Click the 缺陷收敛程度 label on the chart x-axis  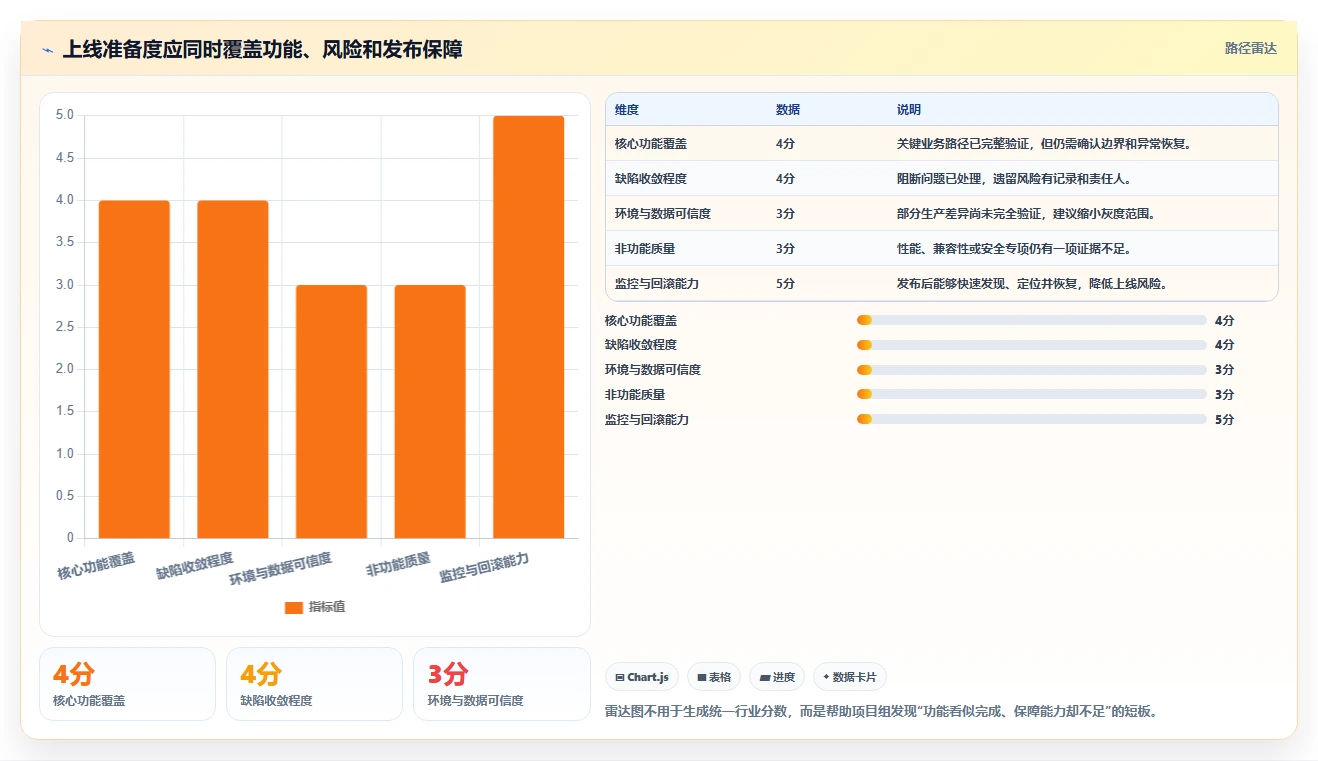(x=195, y=566)
